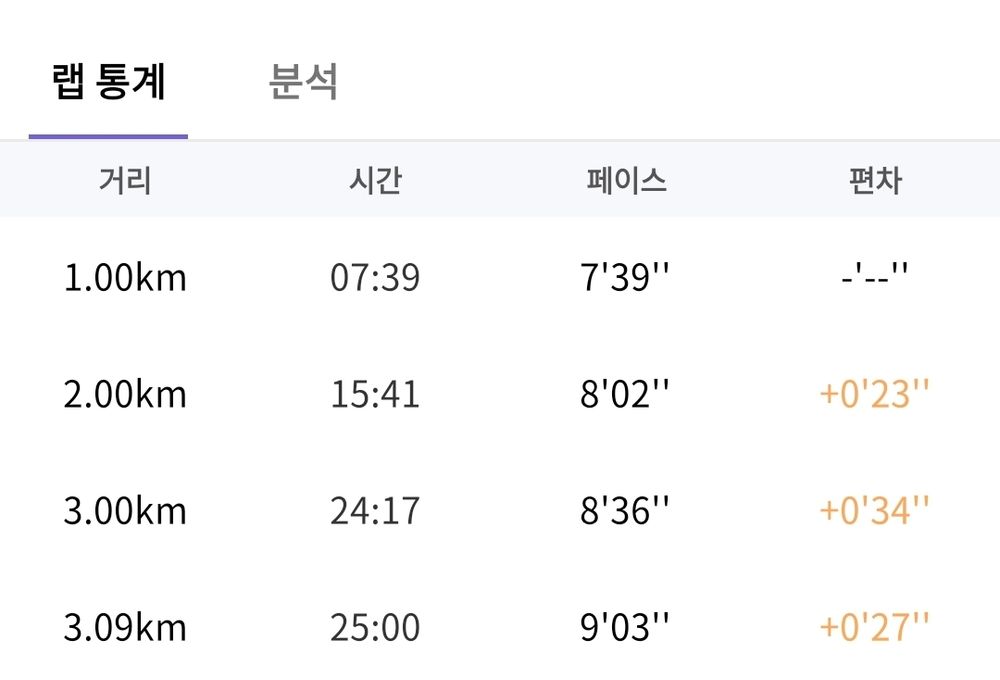The height and width of the screenshot is (680, 1000).
Task: Select the 3.00km lap row
Action: [500, 510]
